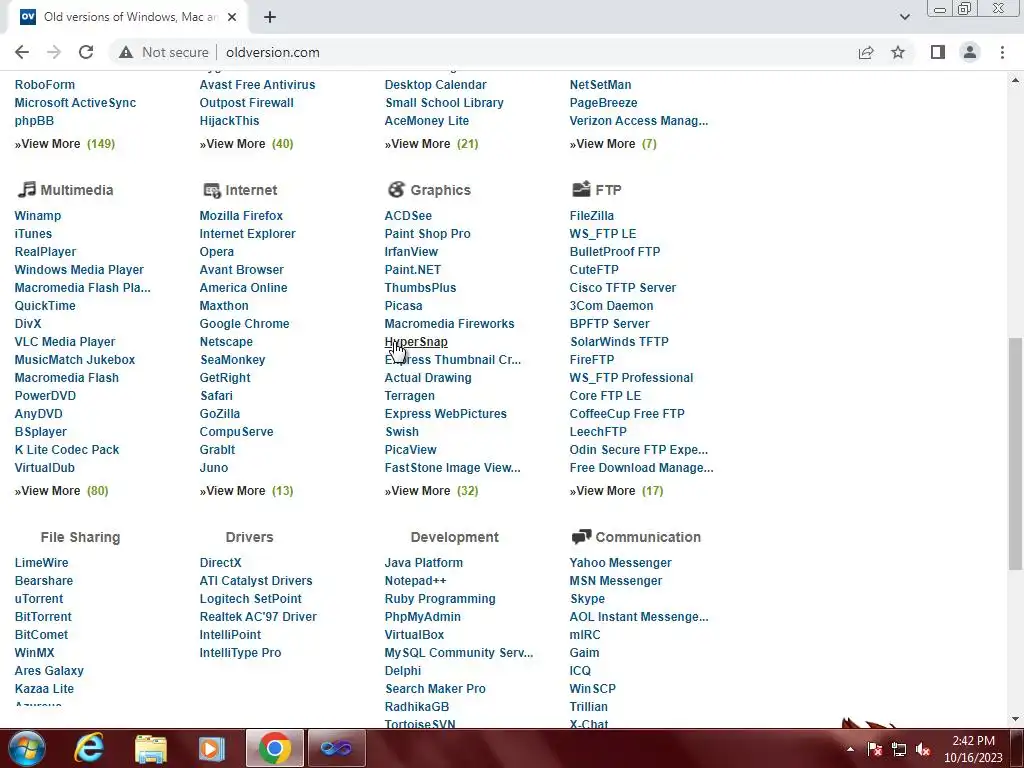Image resolution: width=1024 pixels, height=768 pixels.
Task: Open the VLC Media Player link
Action: pos(65,342)
